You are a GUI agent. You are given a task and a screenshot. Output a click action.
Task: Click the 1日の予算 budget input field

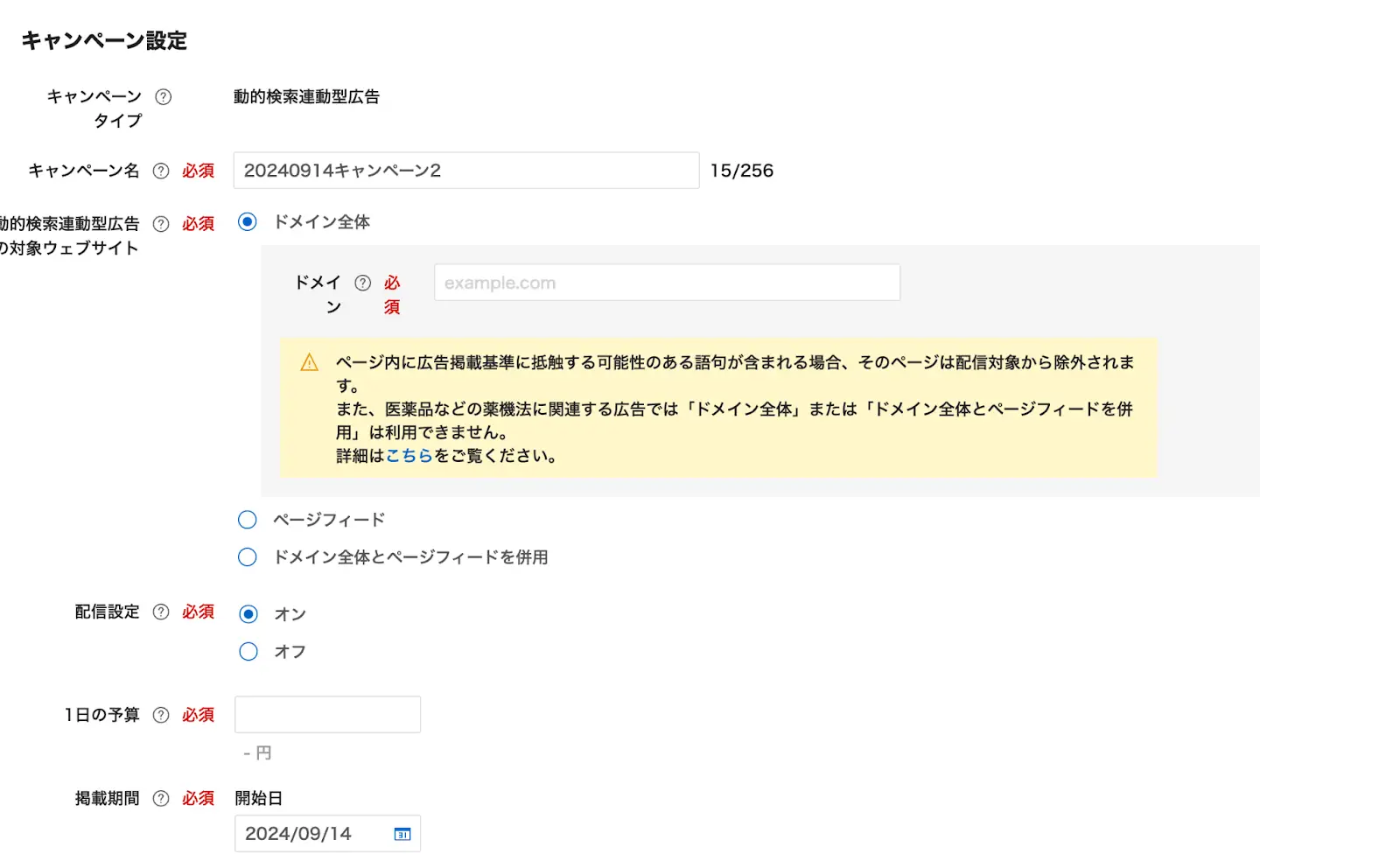point(327,714)
